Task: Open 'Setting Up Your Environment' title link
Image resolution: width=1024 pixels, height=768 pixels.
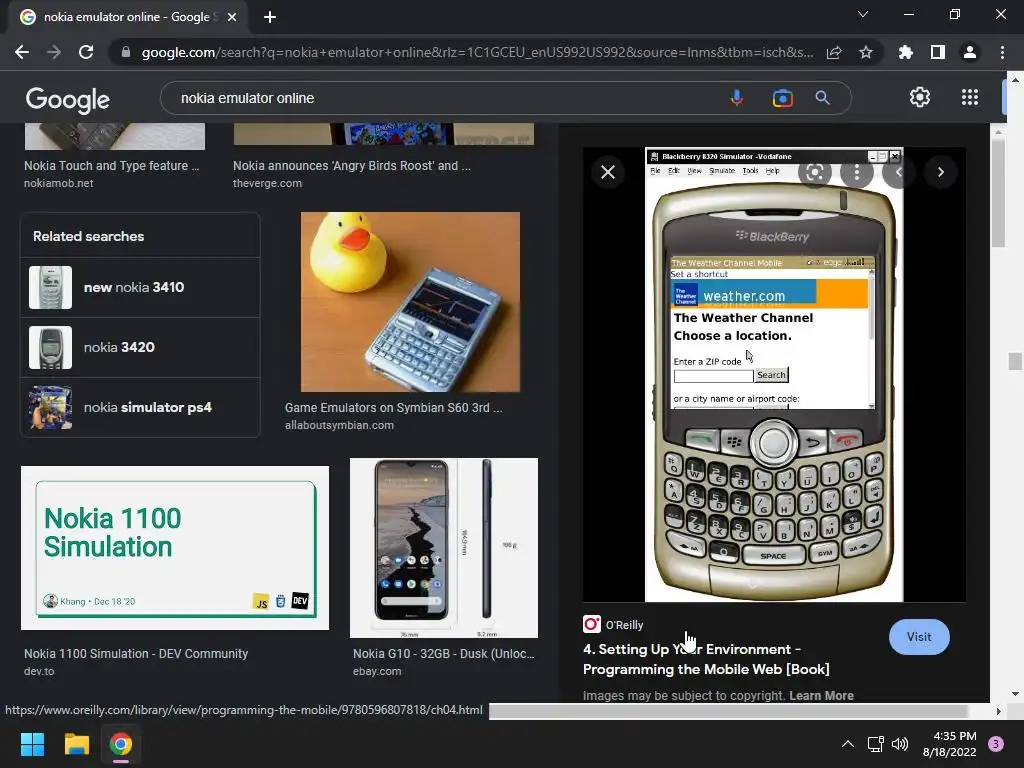Action: coord(706,659)
